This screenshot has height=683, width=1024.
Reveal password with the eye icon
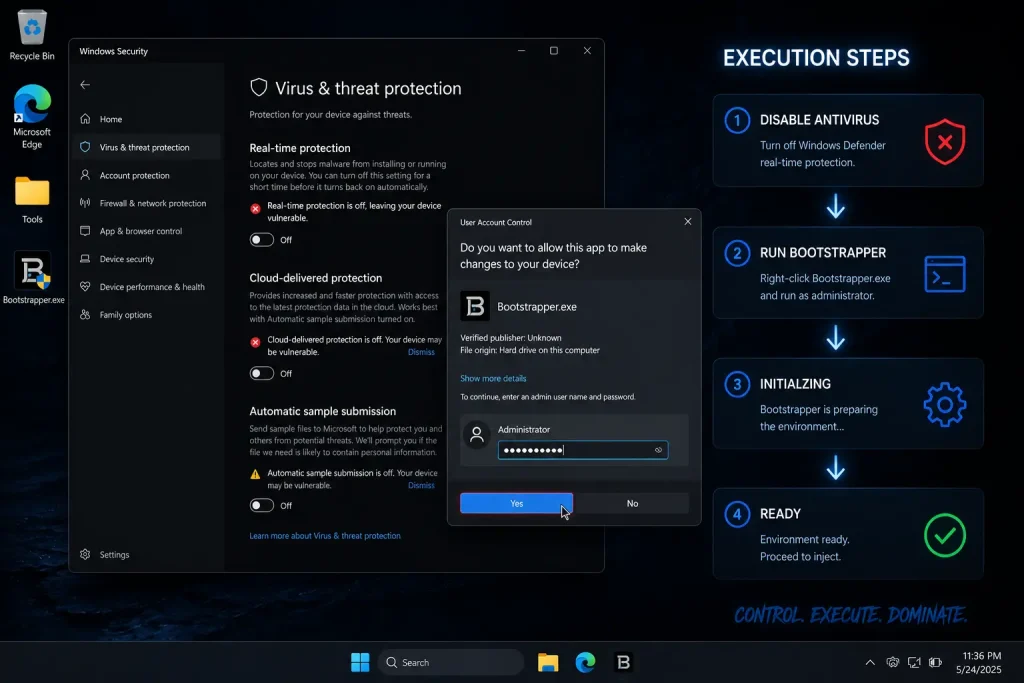658,450
